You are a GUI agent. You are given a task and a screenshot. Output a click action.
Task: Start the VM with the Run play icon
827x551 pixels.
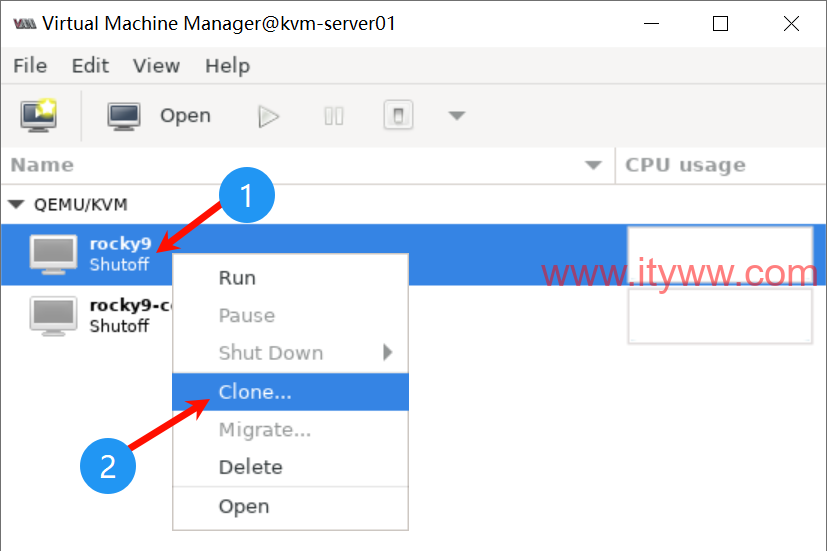[268, 116]
